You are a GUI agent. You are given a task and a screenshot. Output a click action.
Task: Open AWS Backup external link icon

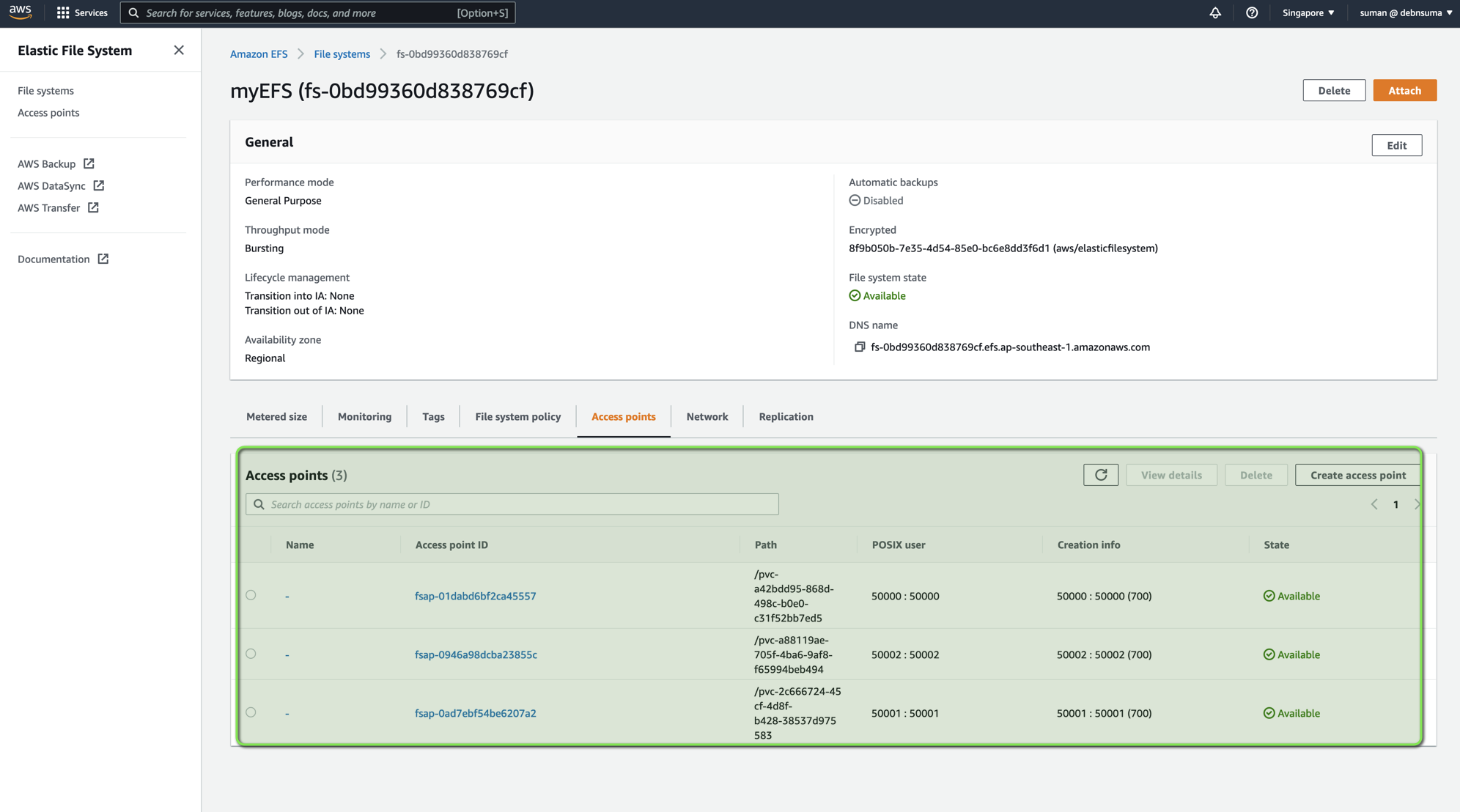[x=89, y=163]
